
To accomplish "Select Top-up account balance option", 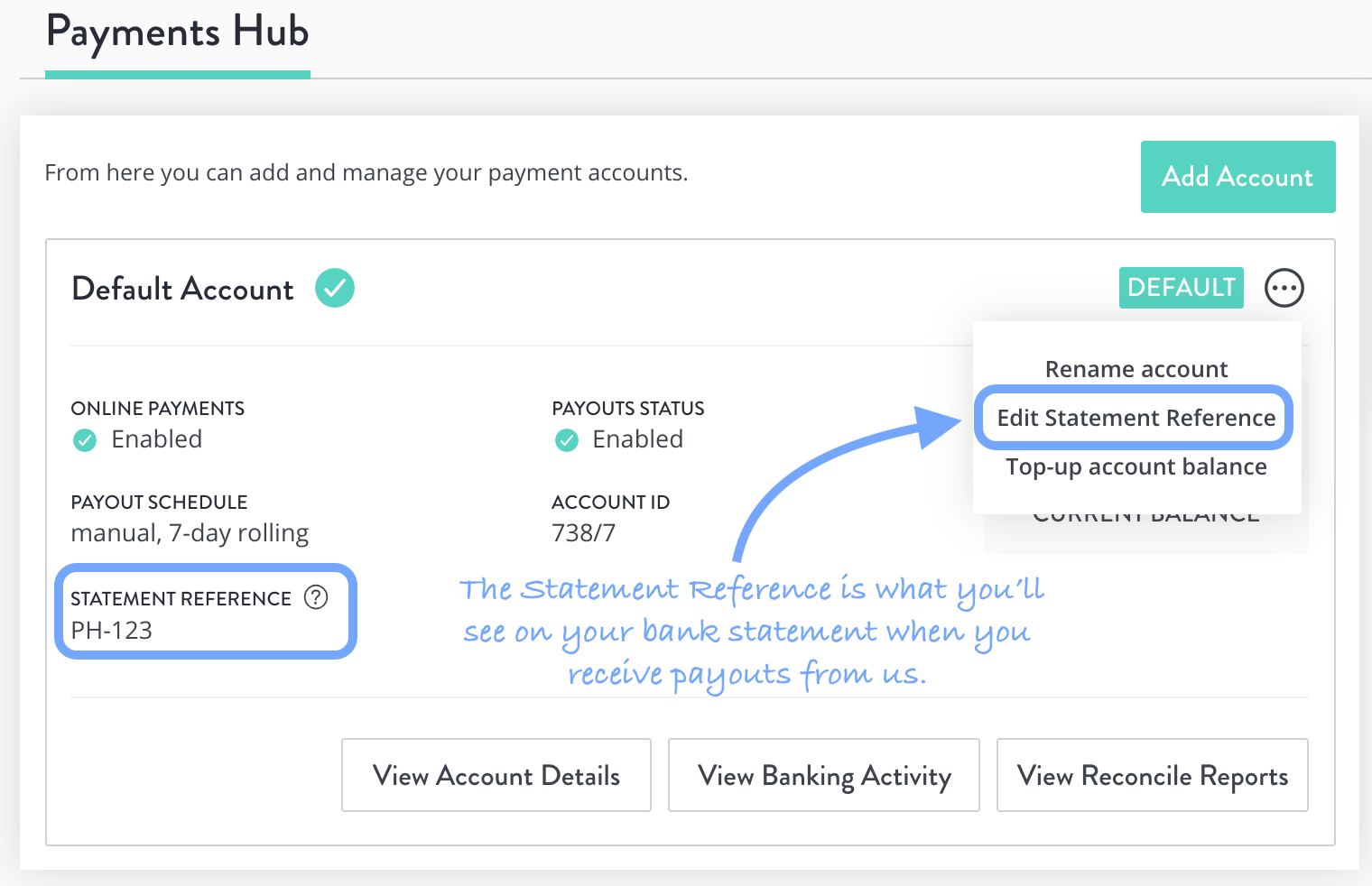I will point(1136,466).
